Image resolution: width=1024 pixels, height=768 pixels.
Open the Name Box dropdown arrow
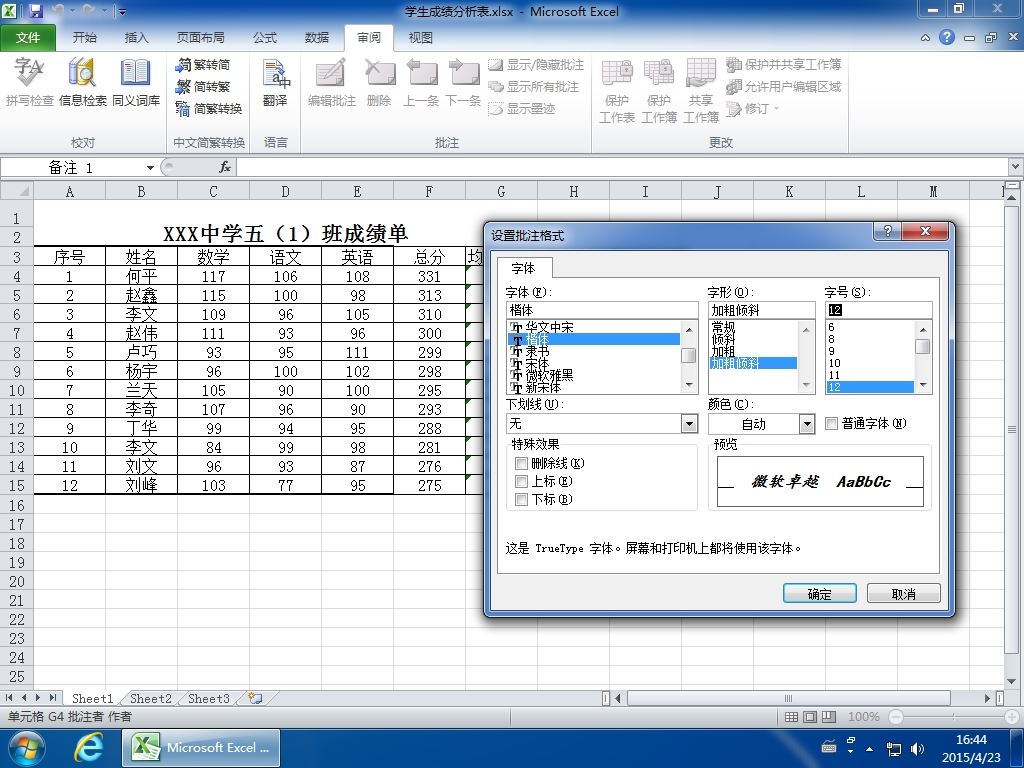pos(150,168)
